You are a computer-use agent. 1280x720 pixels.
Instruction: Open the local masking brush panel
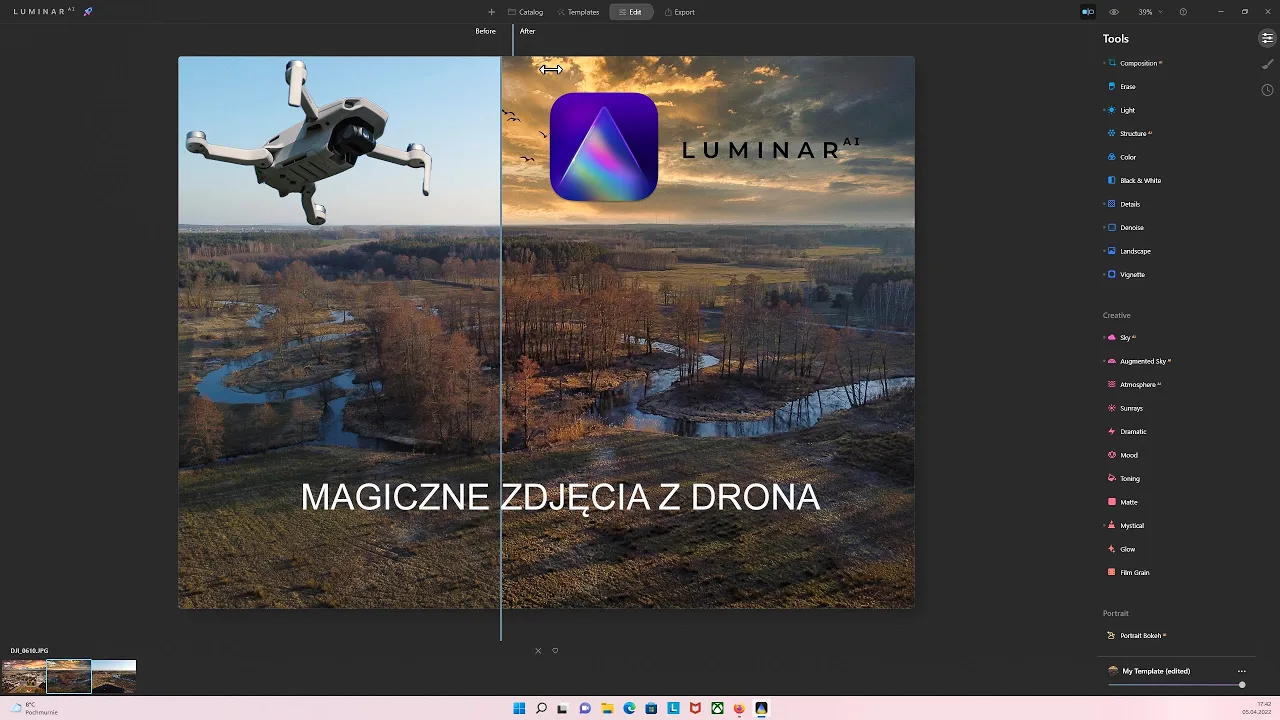coord(1267,64)
